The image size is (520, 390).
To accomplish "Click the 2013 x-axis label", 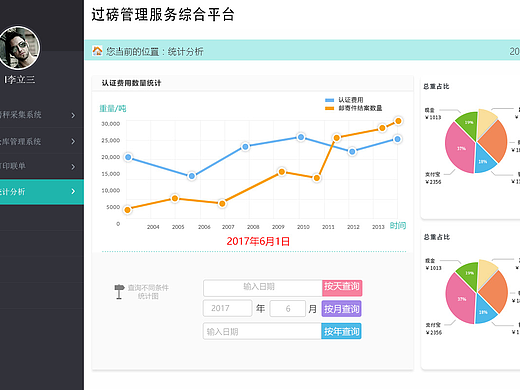I will tap(378, 227).
